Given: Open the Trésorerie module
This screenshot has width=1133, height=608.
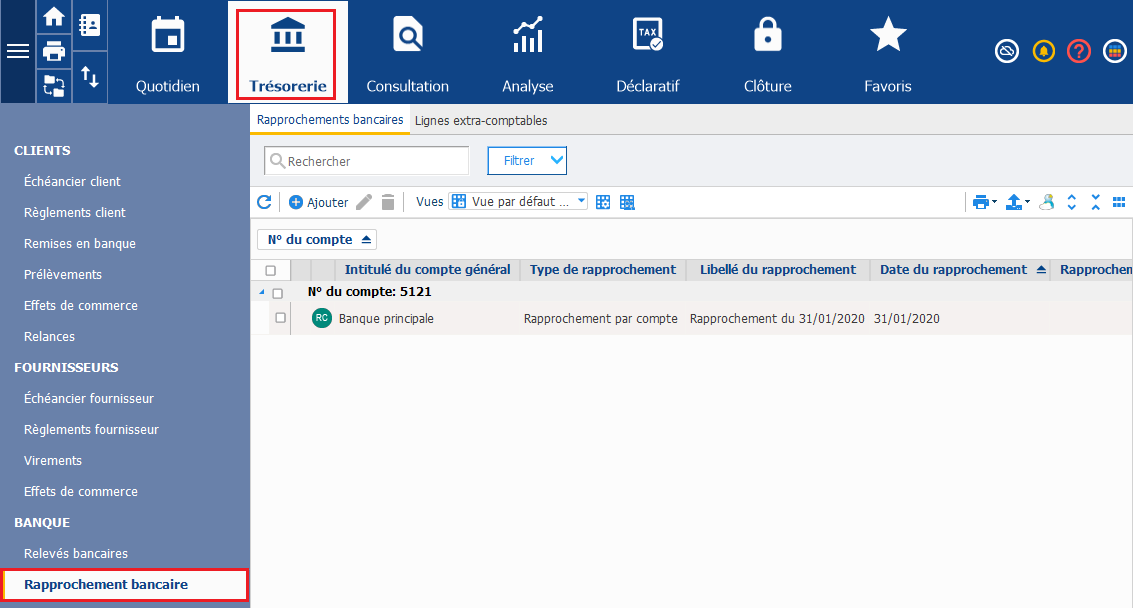Looking at the screenshot, I should click(288, 52).
